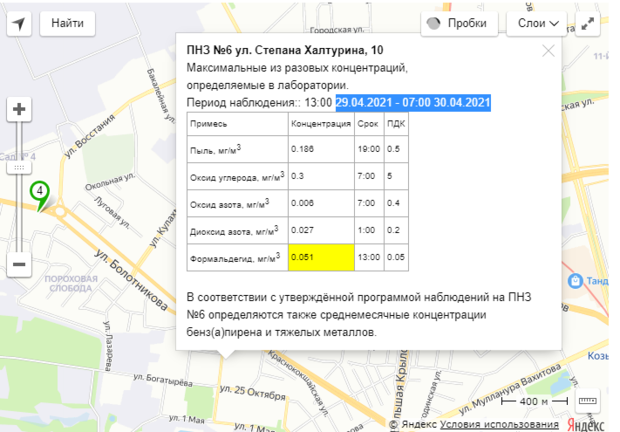
Task: Close the ПНЗ №6 info balloon
Action: pyautogui.click(x=548, y=50)
